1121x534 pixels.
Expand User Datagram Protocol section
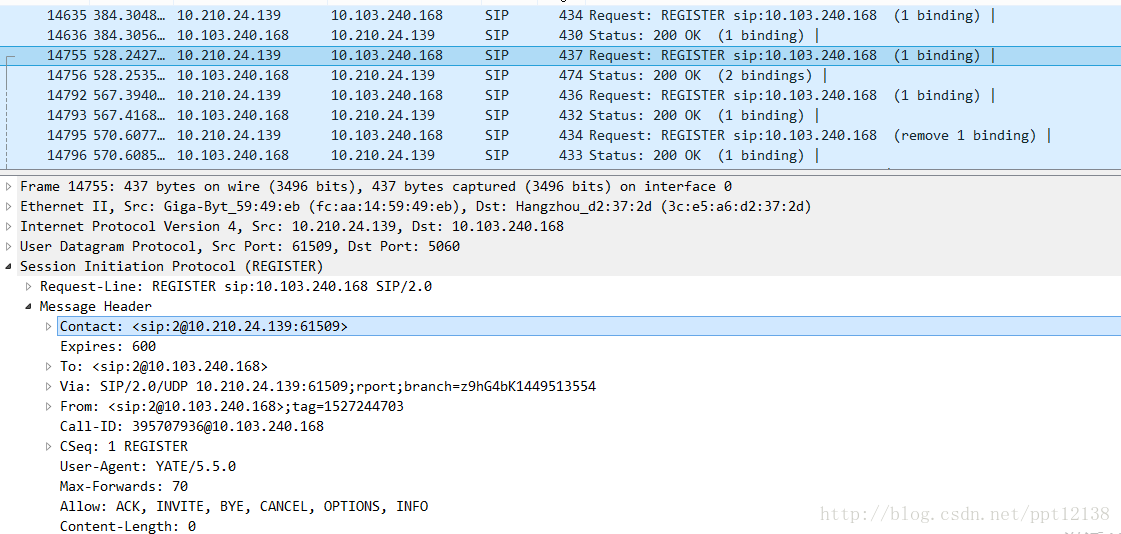point(10,247)
